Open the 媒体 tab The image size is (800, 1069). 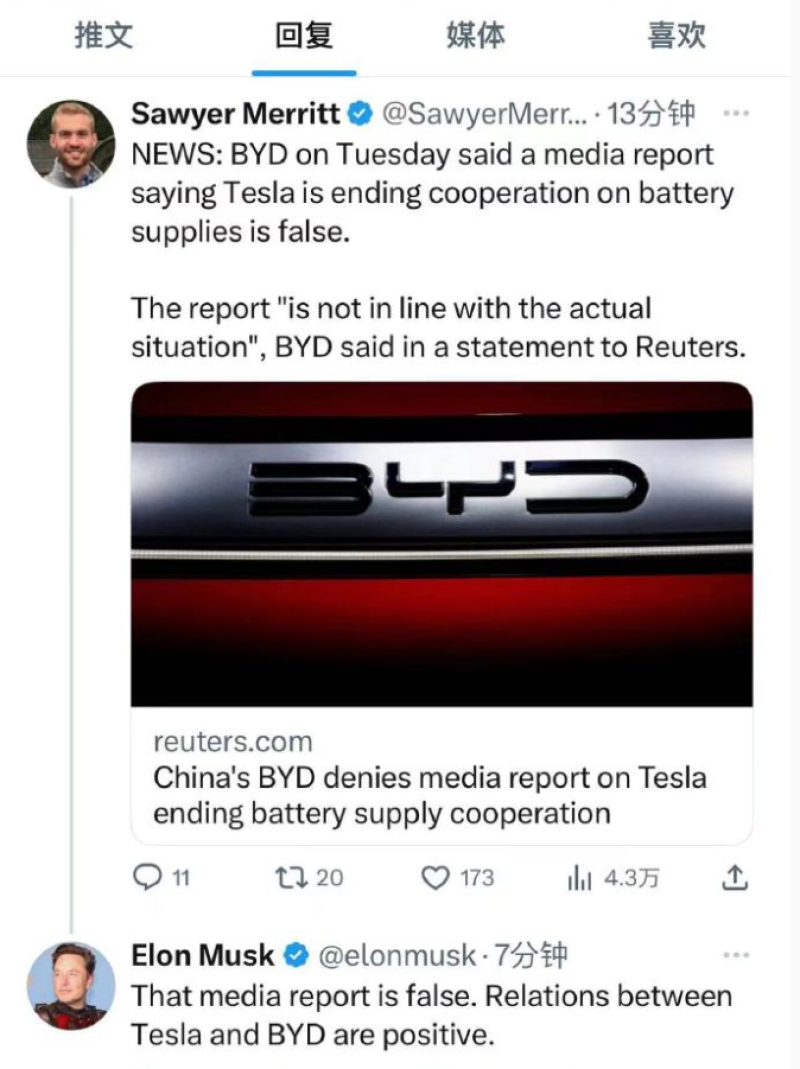(476, 35)
